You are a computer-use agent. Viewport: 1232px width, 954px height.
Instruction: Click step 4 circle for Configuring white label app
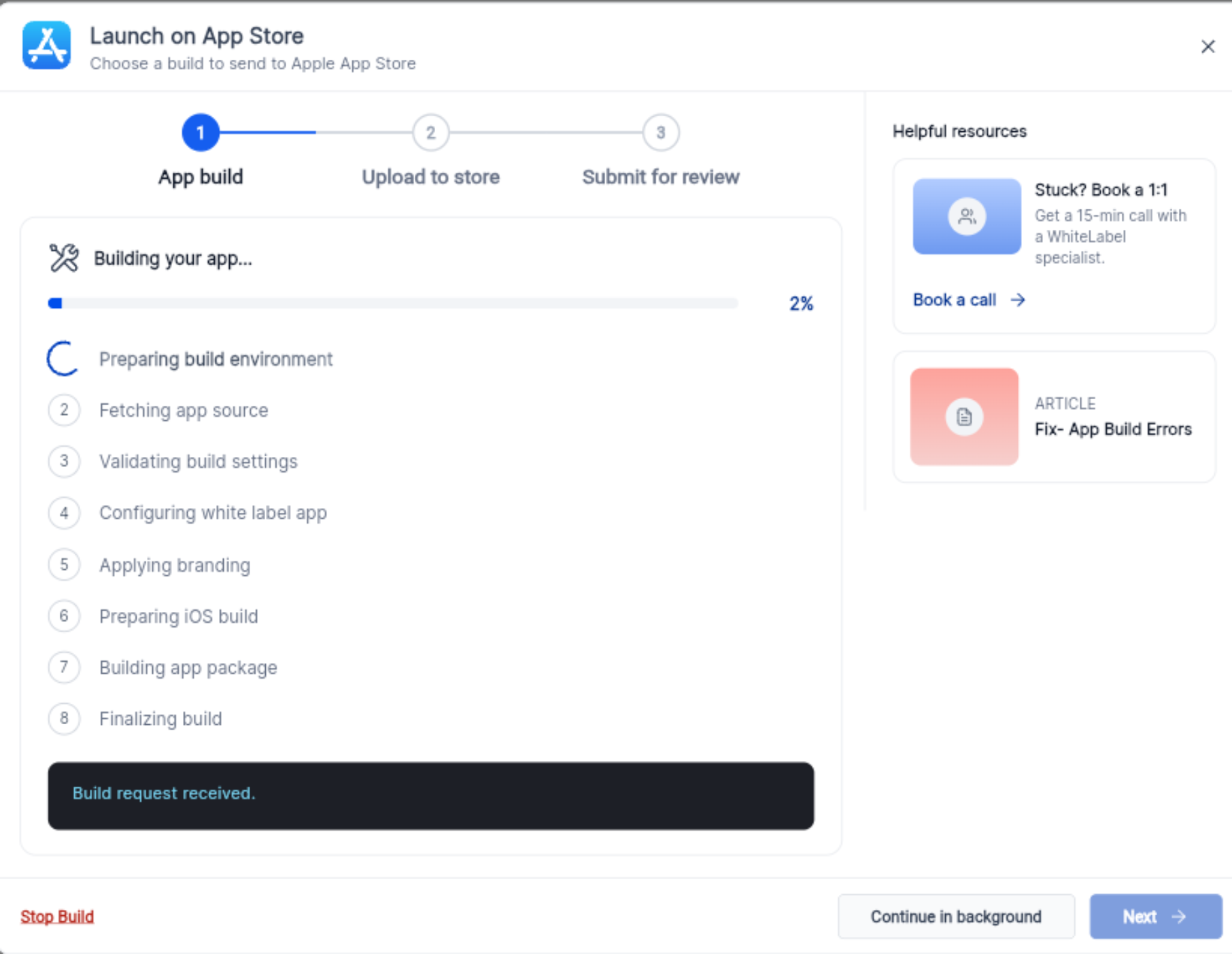coord(64,513)
